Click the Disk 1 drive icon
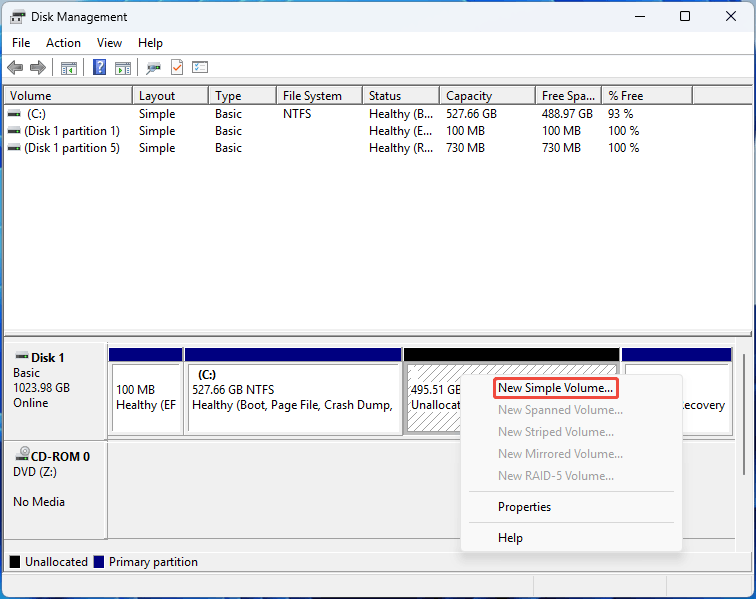The height and width of the screenshot is (599, 756). pyautogui.click(x=22, y=356)
